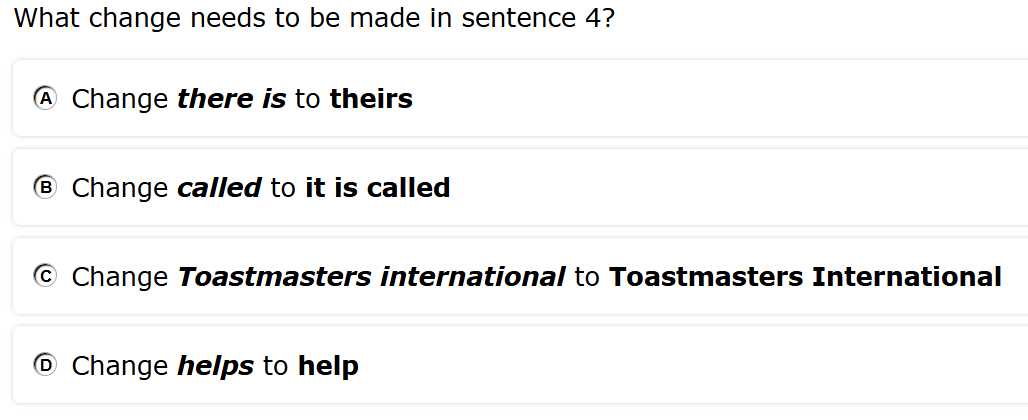This screenshot has height=420, width=1028.
Task: Select the circled B answer bubble
Action: pos(45,187)
